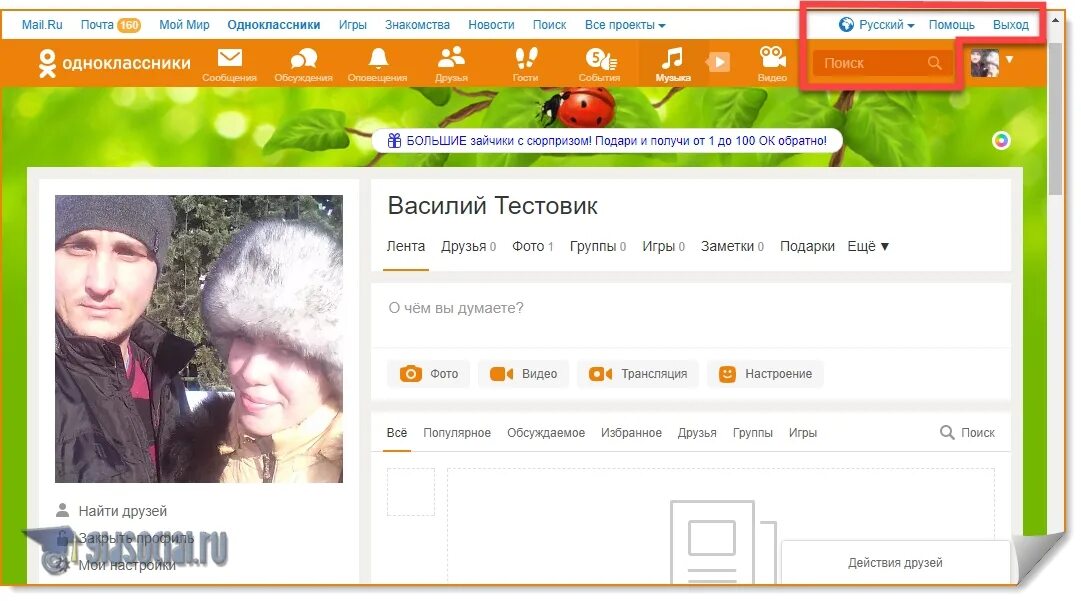Viewport: 1081px width, 601px height.
Task: Click the БОЛЬШИЕ зайчики promo banner
Action: tap(607, 141)
